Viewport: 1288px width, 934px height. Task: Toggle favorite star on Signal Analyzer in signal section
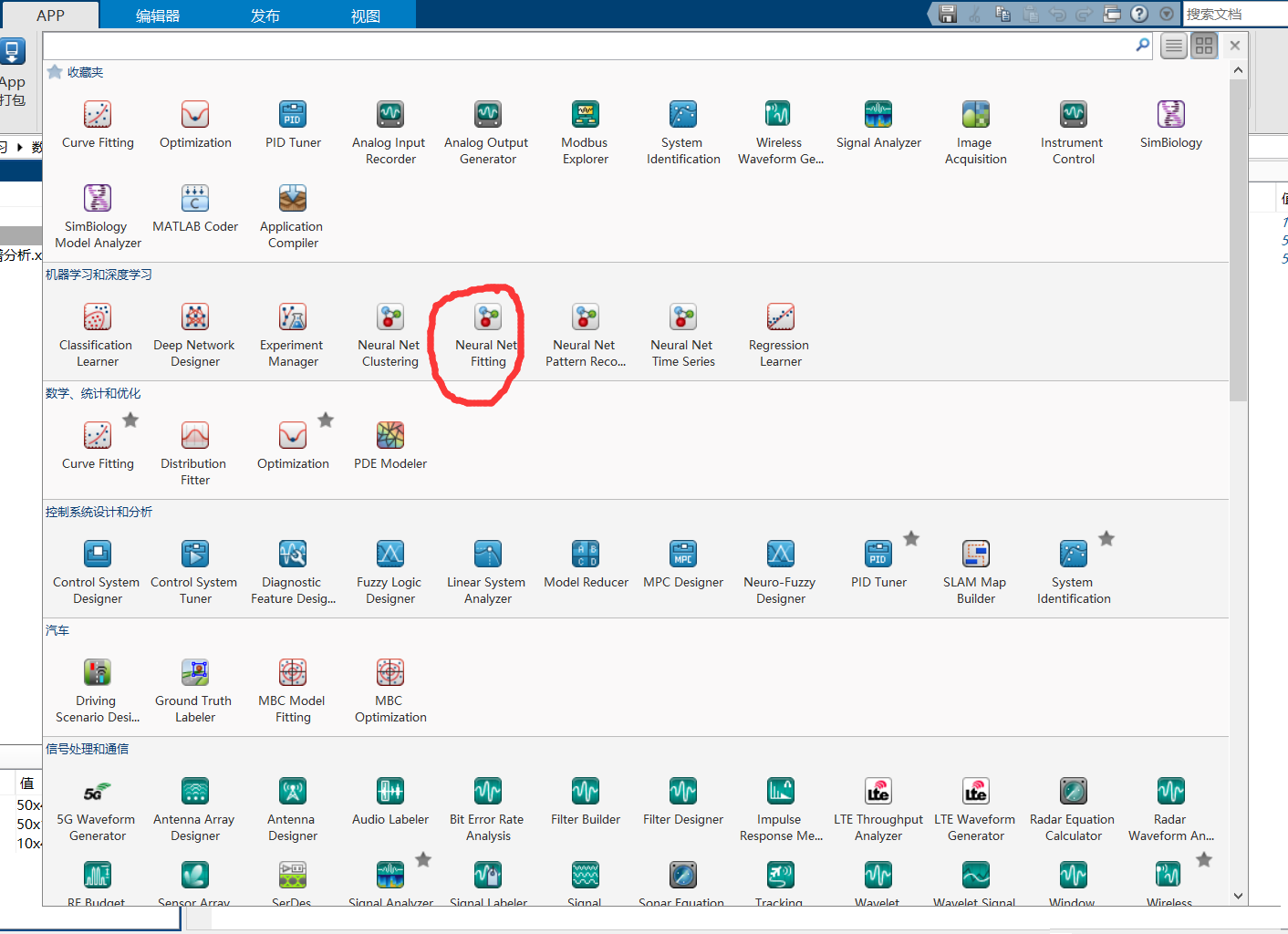click(x=423, y=859)
